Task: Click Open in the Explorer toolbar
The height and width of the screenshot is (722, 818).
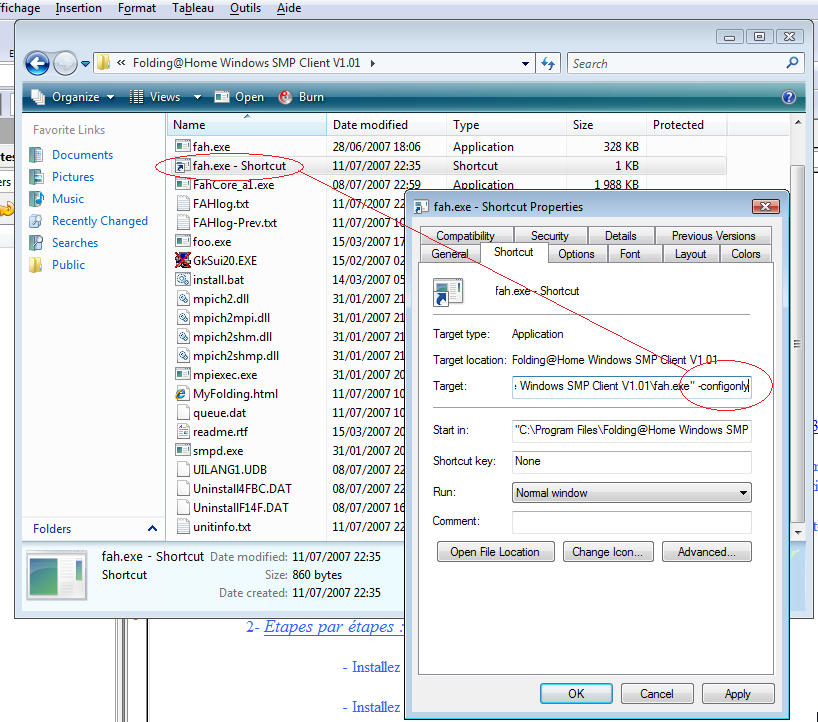Action: [x=239, y=97]
